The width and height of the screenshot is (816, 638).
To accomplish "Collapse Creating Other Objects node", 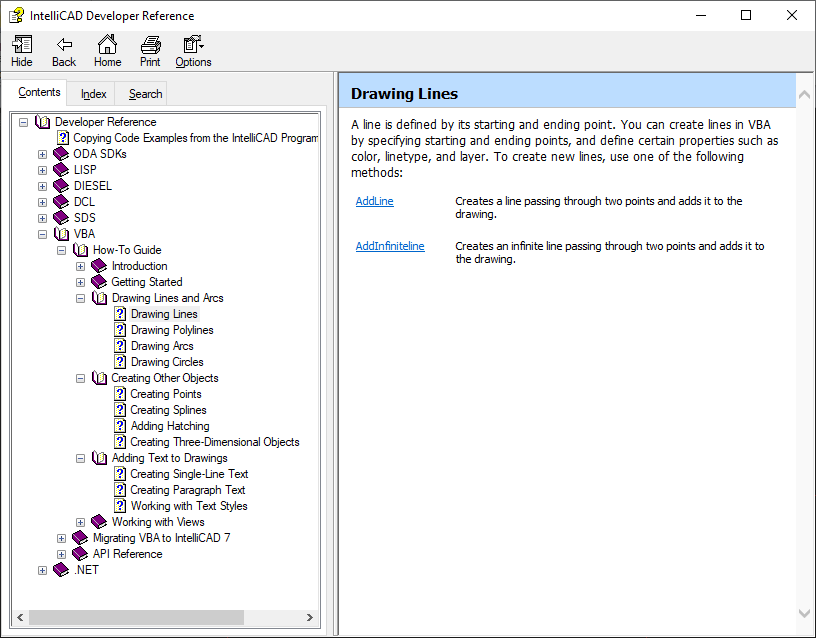I will (x=81, y=378).
